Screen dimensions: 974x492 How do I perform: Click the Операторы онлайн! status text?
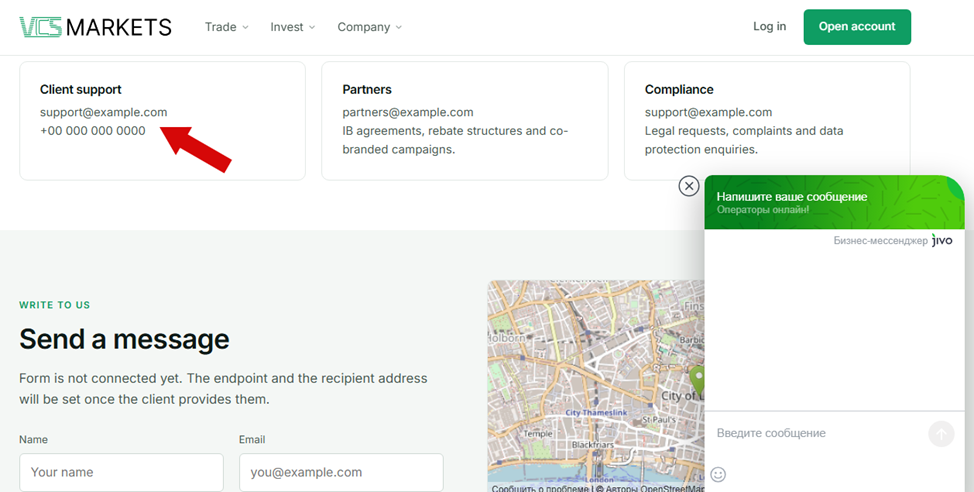763,209
